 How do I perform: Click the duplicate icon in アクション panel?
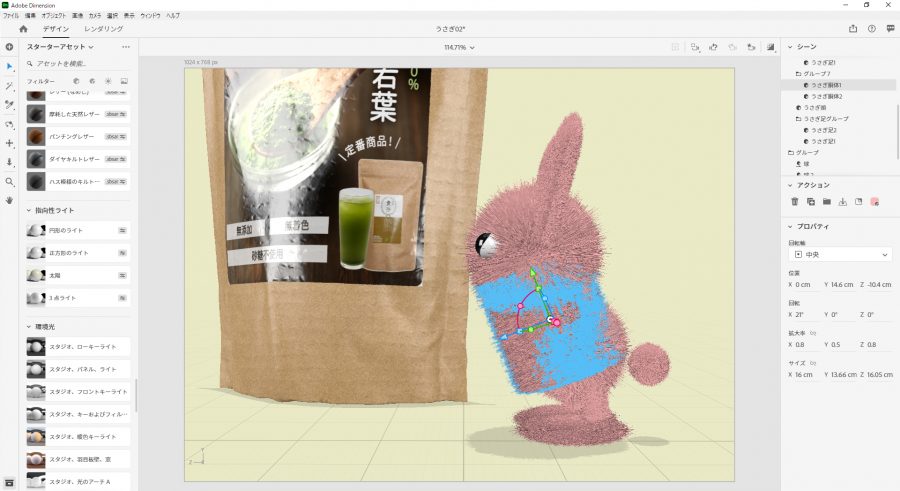[811, 202]
